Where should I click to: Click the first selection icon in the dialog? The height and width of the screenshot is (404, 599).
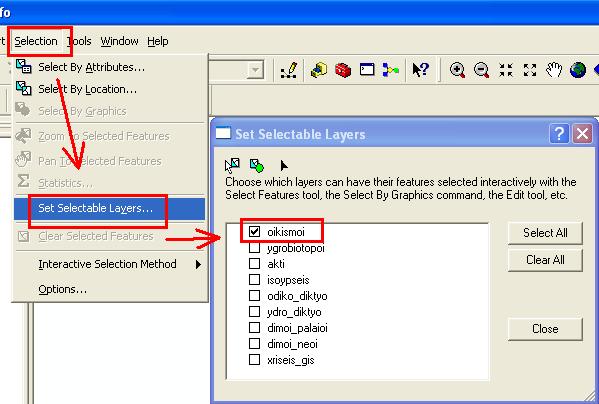click(x=232, y=165)
